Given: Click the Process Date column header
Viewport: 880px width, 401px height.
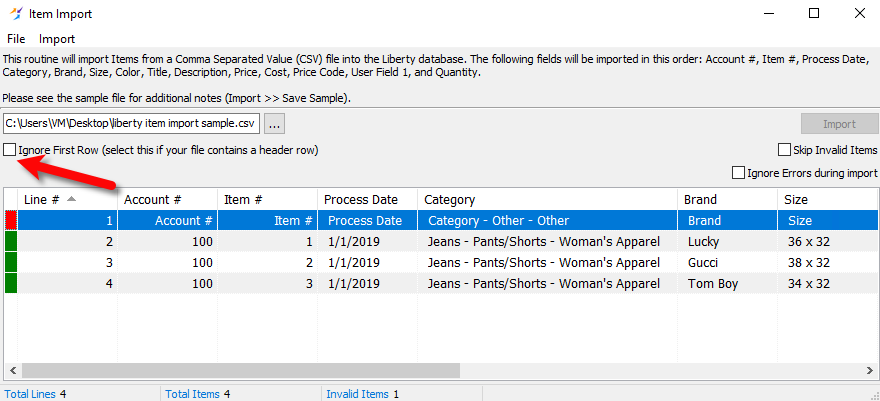Looking at the screenshot, I should pos(368,199).
